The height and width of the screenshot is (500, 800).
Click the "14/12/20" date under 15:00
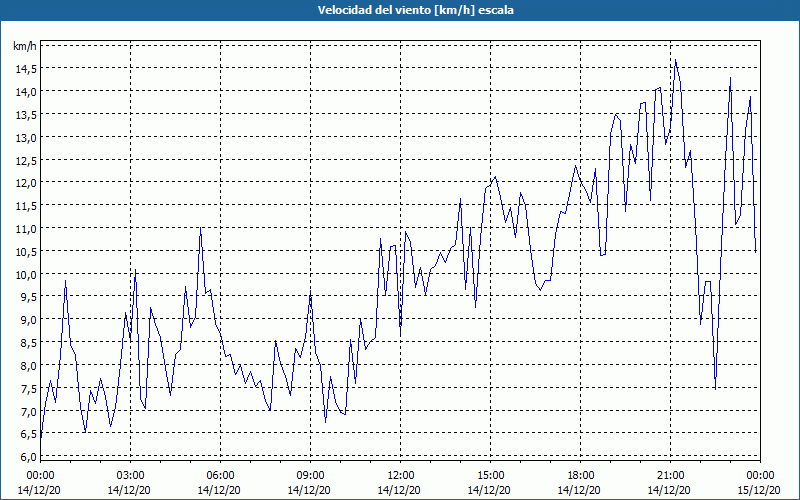pyautogui.click(x=490, y=490)
